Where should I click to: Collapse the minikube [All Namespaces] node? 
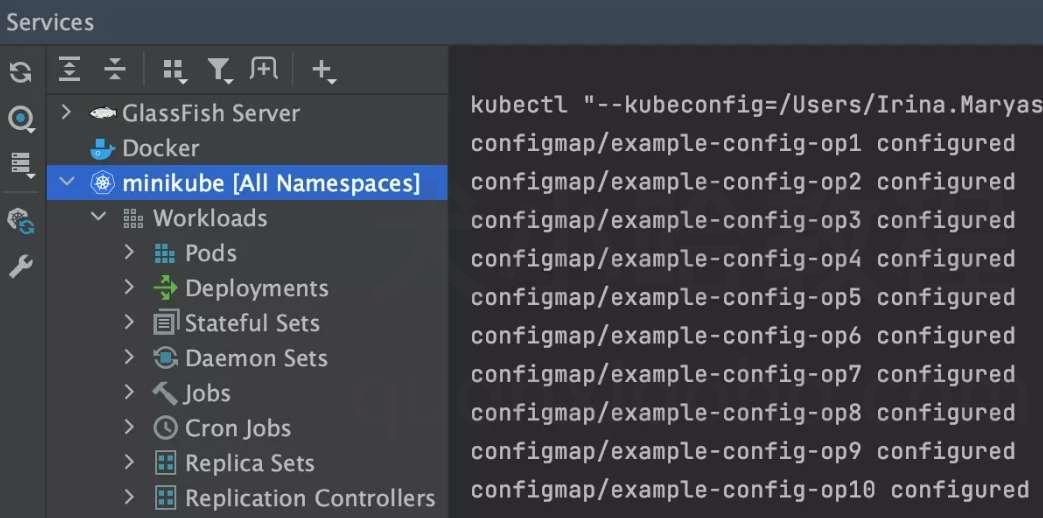coord(67,182)
